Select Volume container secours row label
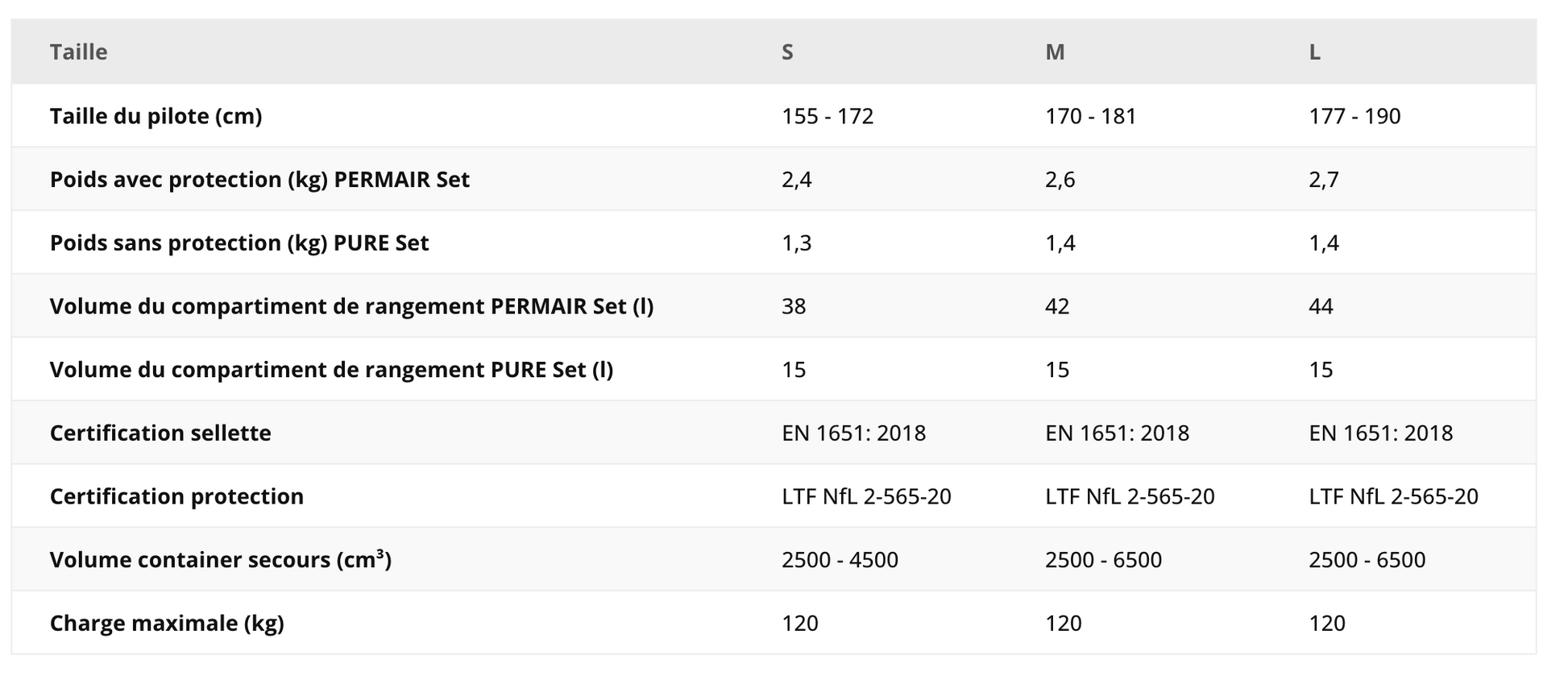 (220, 559)
